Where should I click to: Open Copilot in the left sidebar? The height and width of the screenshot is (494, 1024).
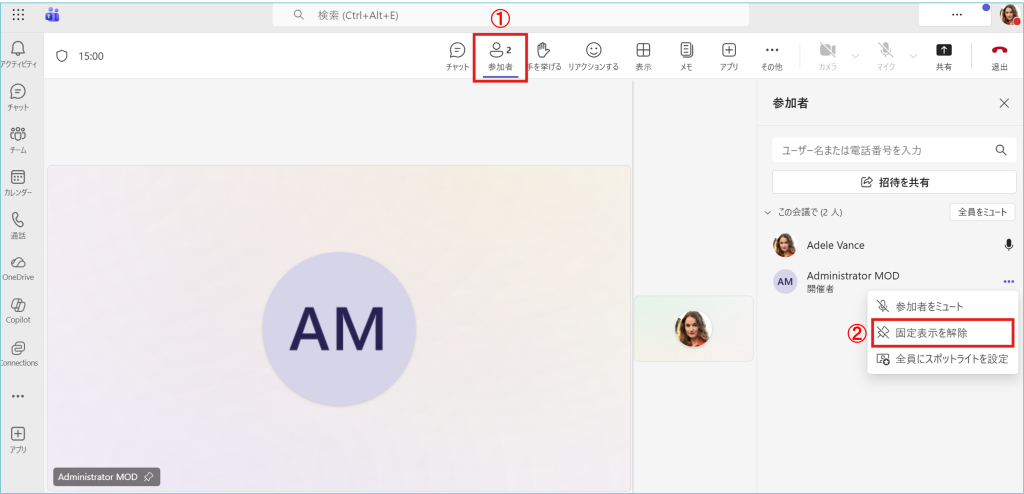pyautogui.click(x=17, y=311)
